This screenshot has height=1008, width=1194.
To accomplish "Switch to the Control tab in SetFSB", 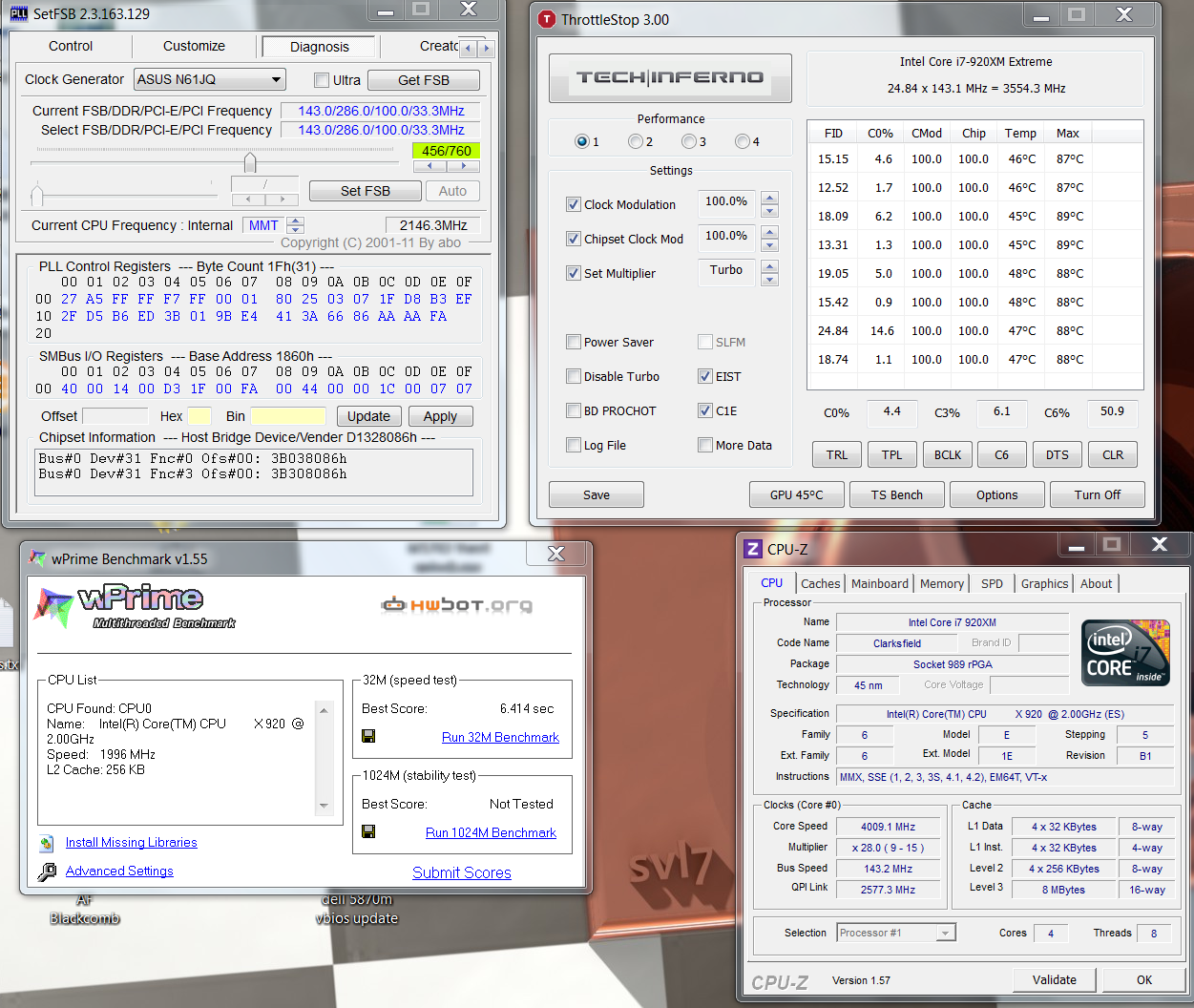I will [x=71, y=46].
